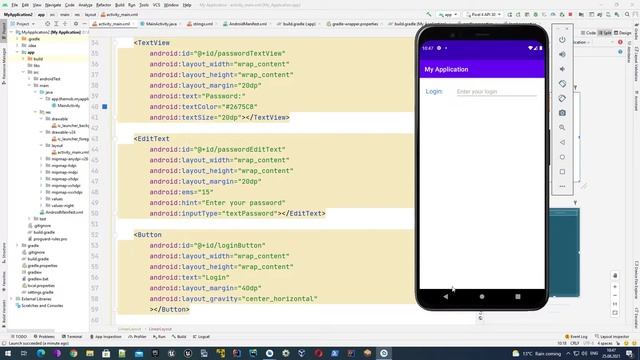Image resolution: width=640 pixels, height=360 pixels.
Task: Tap the phone screen Back navigation button
Action: click(446, 297)
